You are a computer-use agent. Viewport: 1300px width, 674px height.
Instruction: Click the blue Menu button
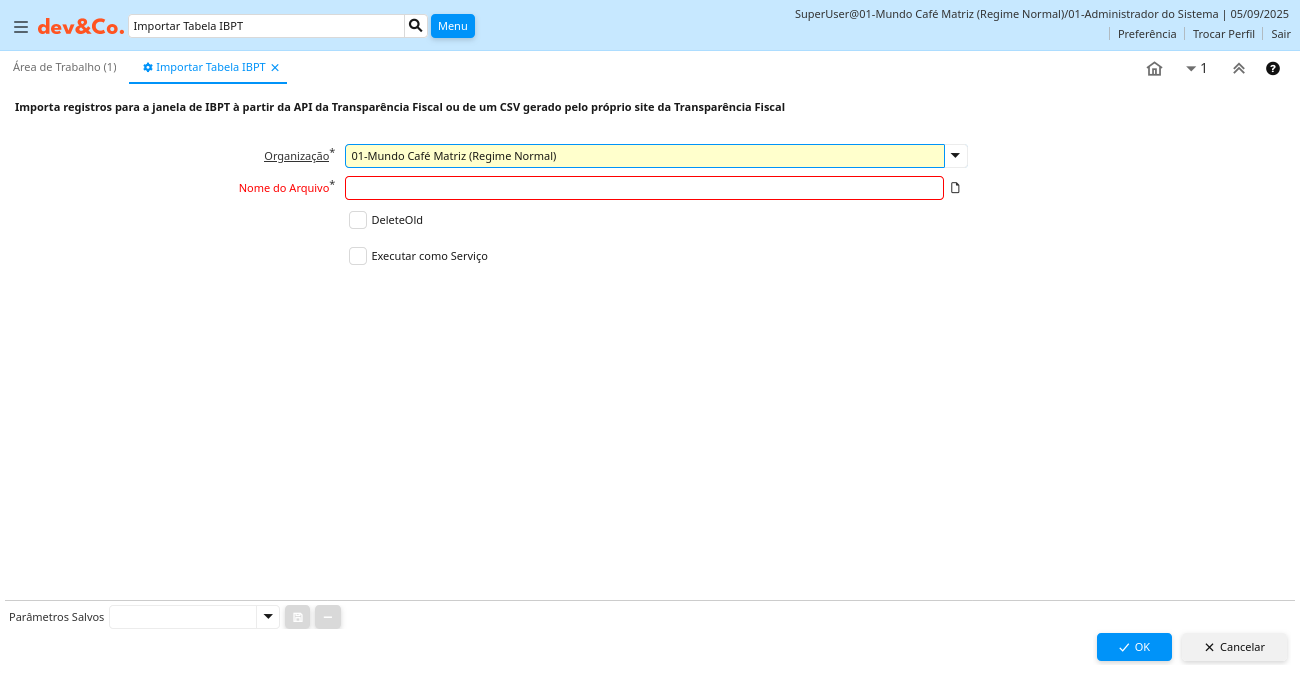[x=452, y=26]
